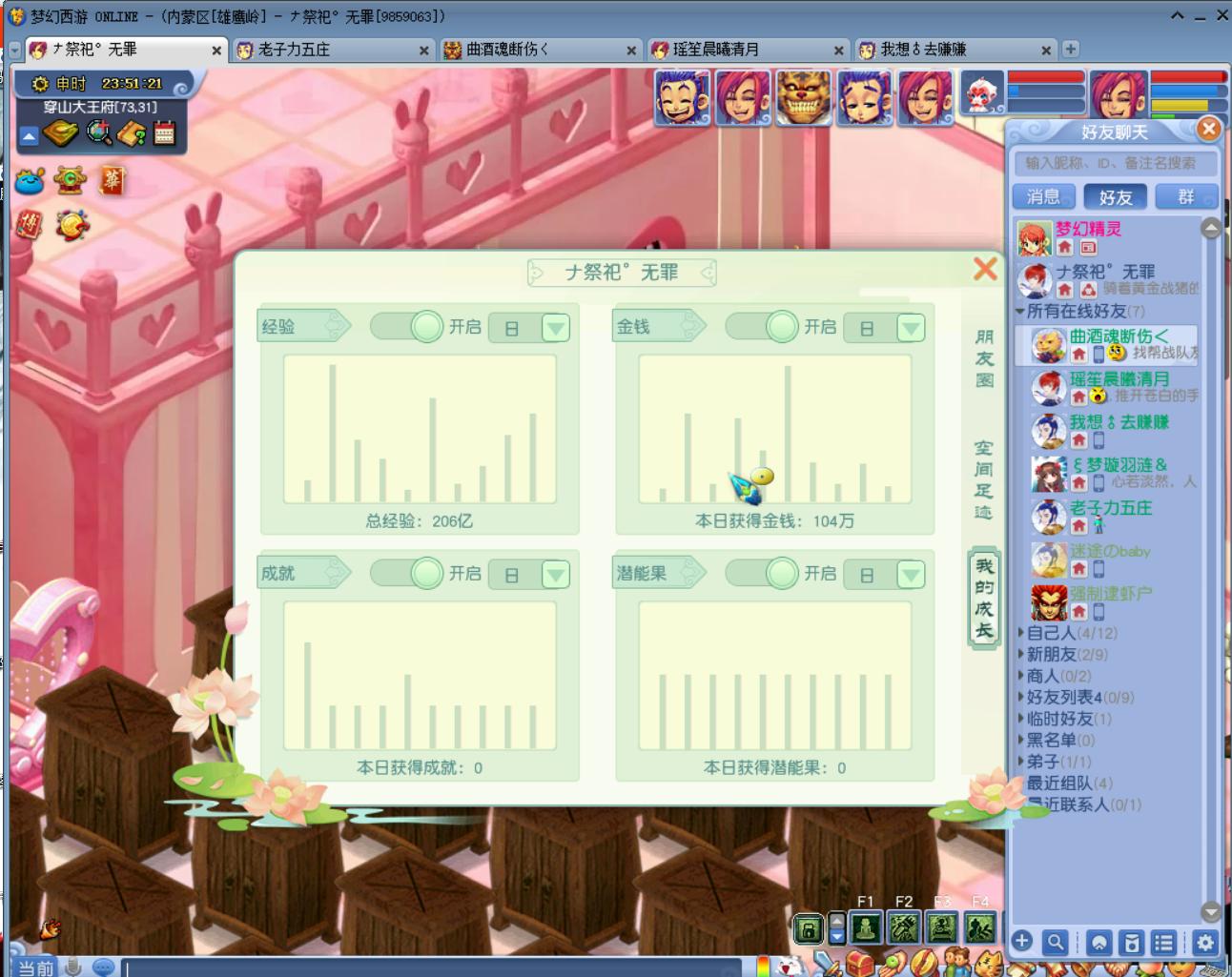Click the microphone icon beside 当前

tap(72, 967)
